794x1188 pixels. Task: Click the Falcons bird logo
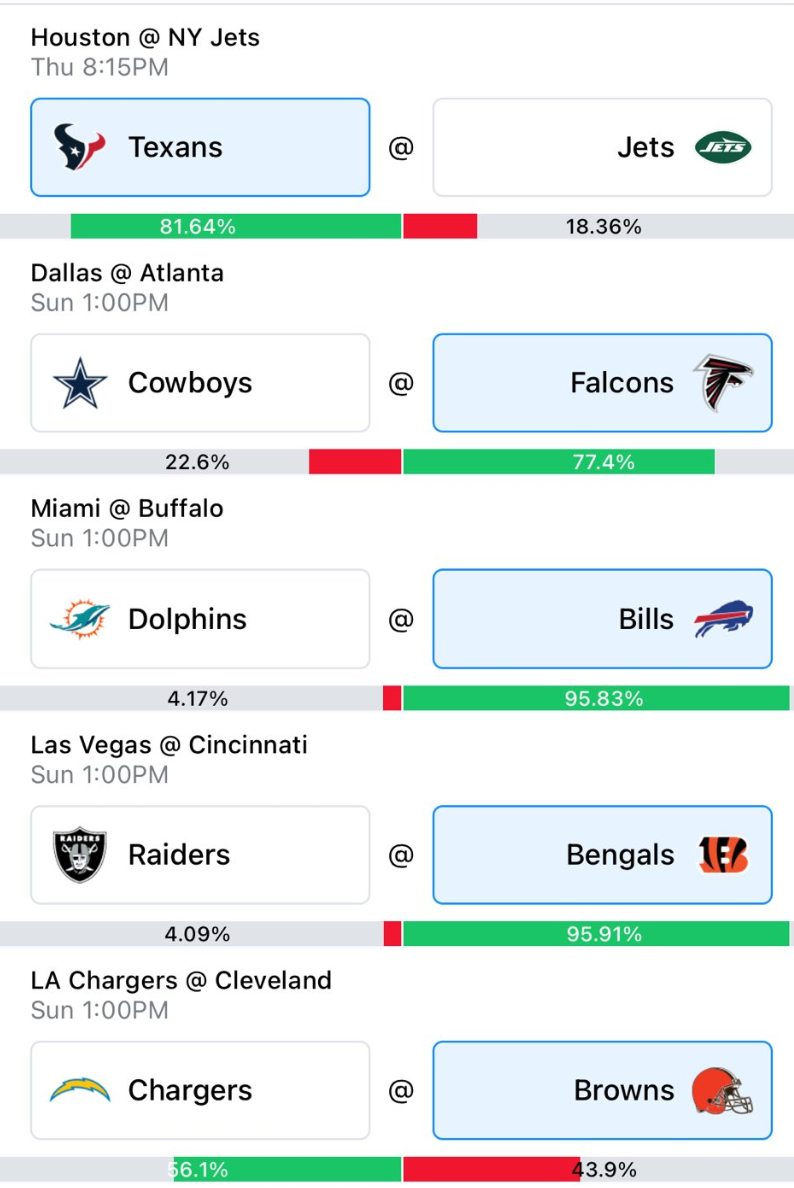pyautogui.click(x=723, y=383)
